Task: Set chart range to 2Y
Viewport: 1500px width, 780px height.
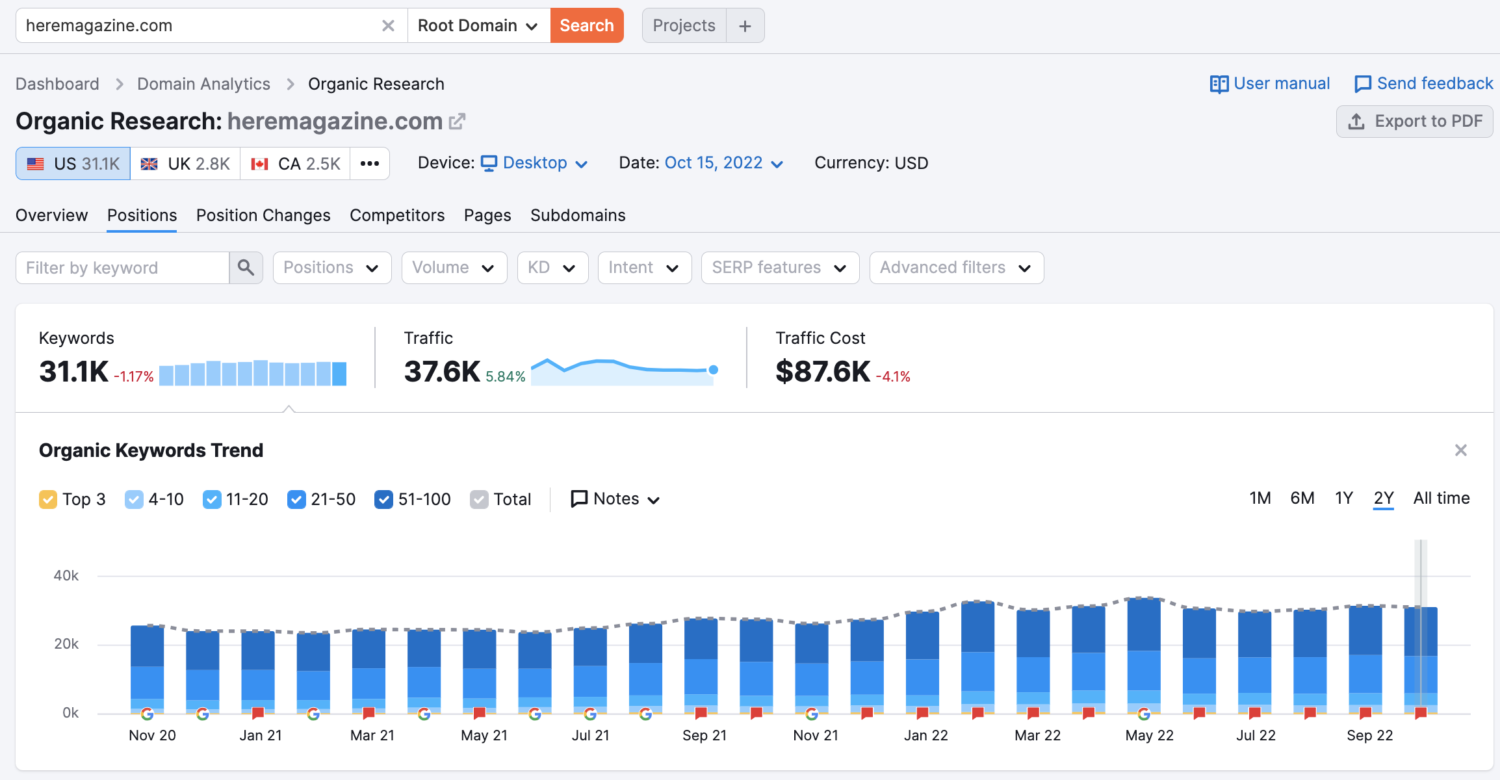Action: [1384, 498]
